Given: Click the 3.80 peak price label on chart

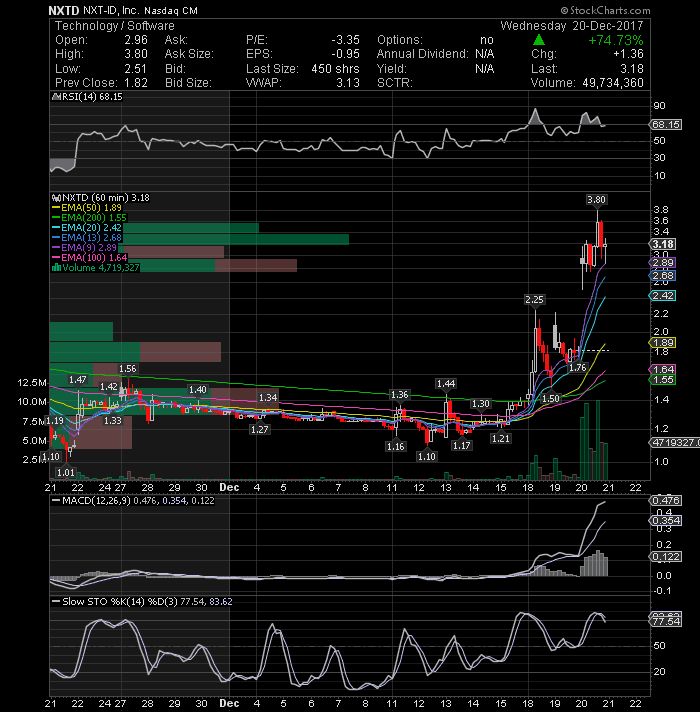Looking at the screenshot, I should pyautogui.click(x=596, y=199).
